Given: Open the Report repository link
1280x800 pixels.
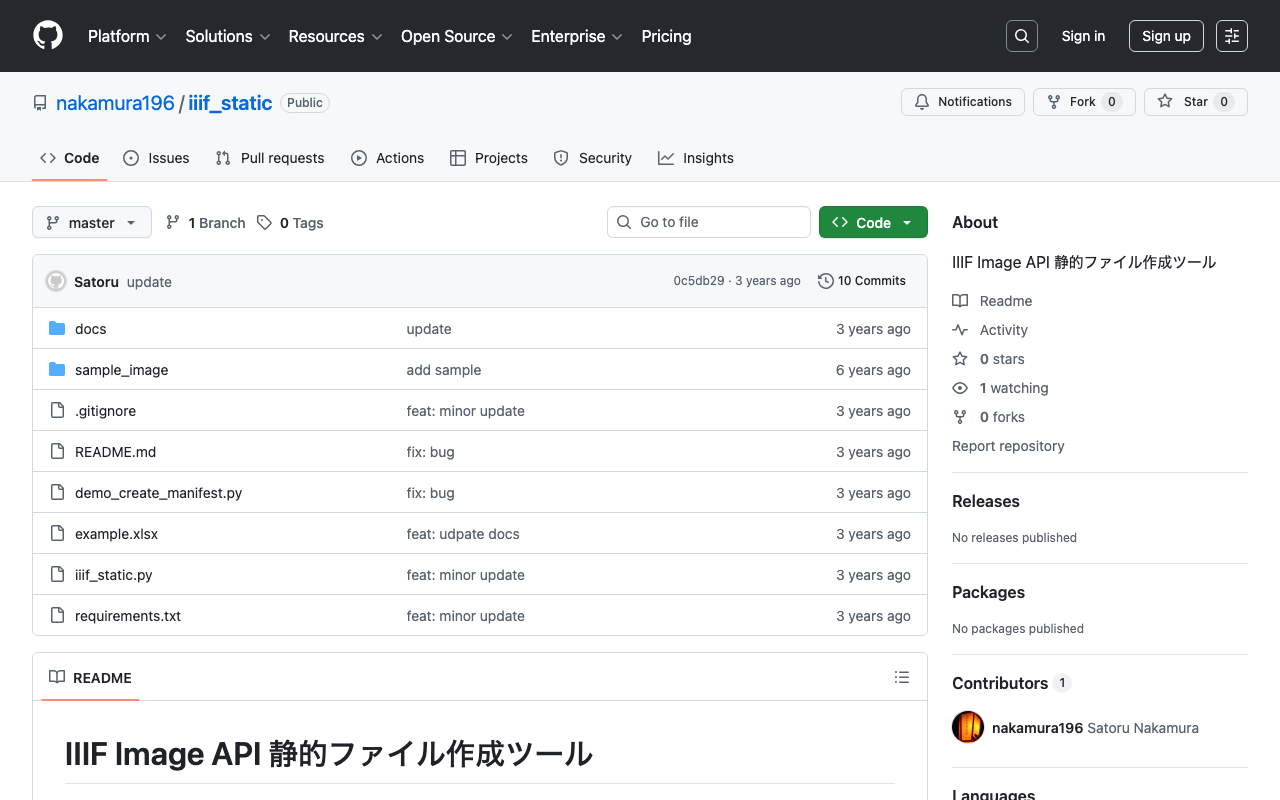Looking at the screenshot, I should point(1008,446).
